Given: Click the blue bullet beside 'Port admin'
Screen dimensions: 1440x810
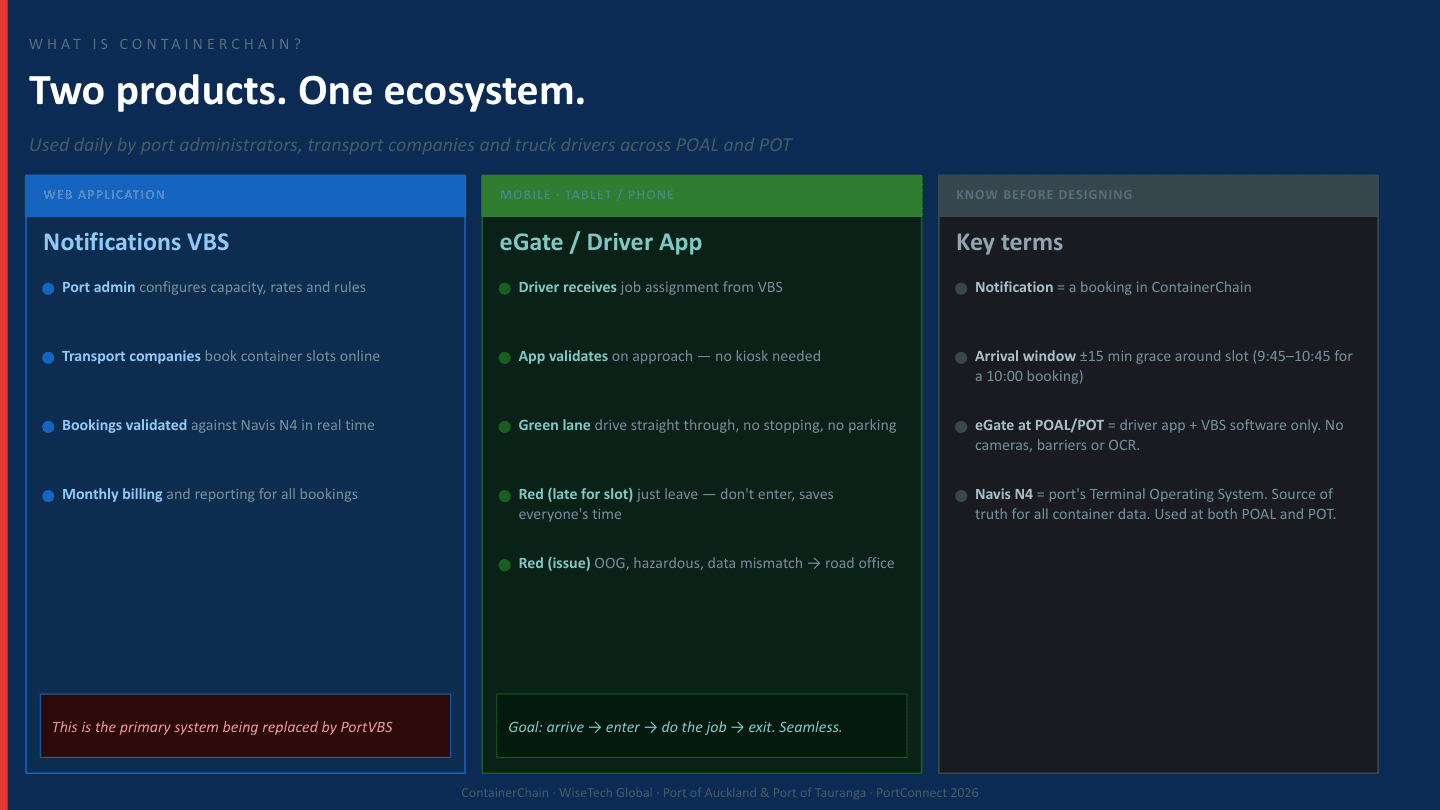Looking at the screenshot, I should [48, 289].
